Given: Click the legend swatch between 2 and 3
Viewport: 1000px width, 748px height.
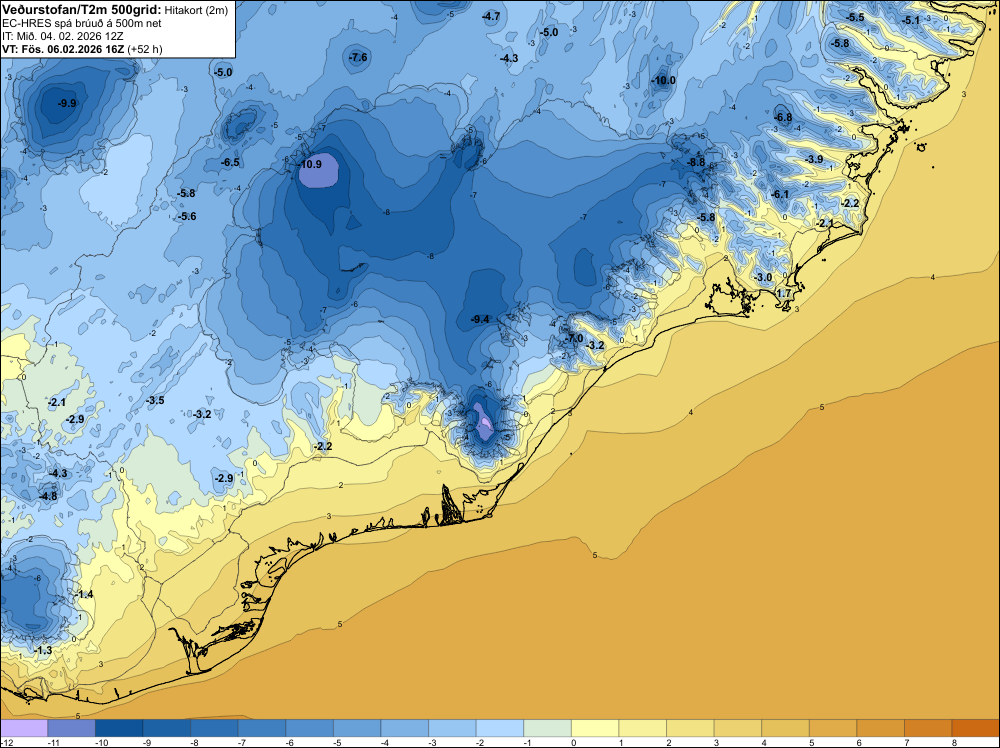Looking at the screenshot, I should point(690,728).
